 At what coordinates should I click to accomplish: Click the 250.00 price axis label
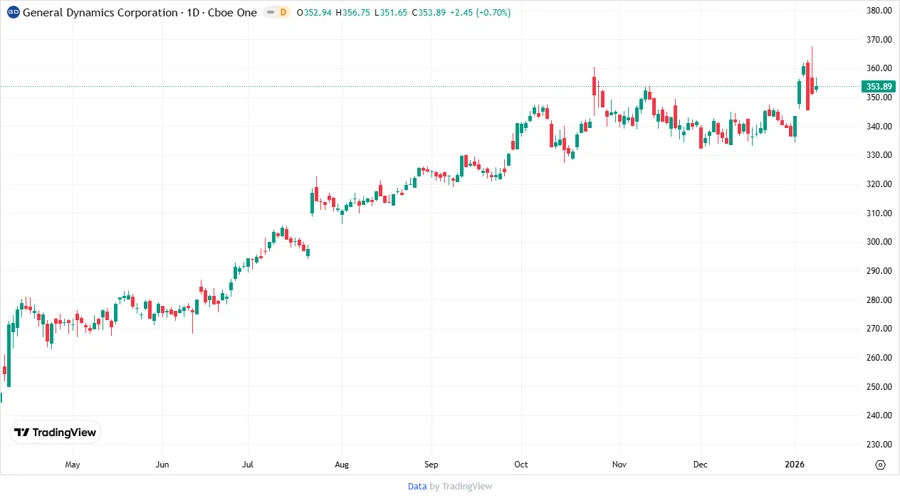tap(879, 387)
